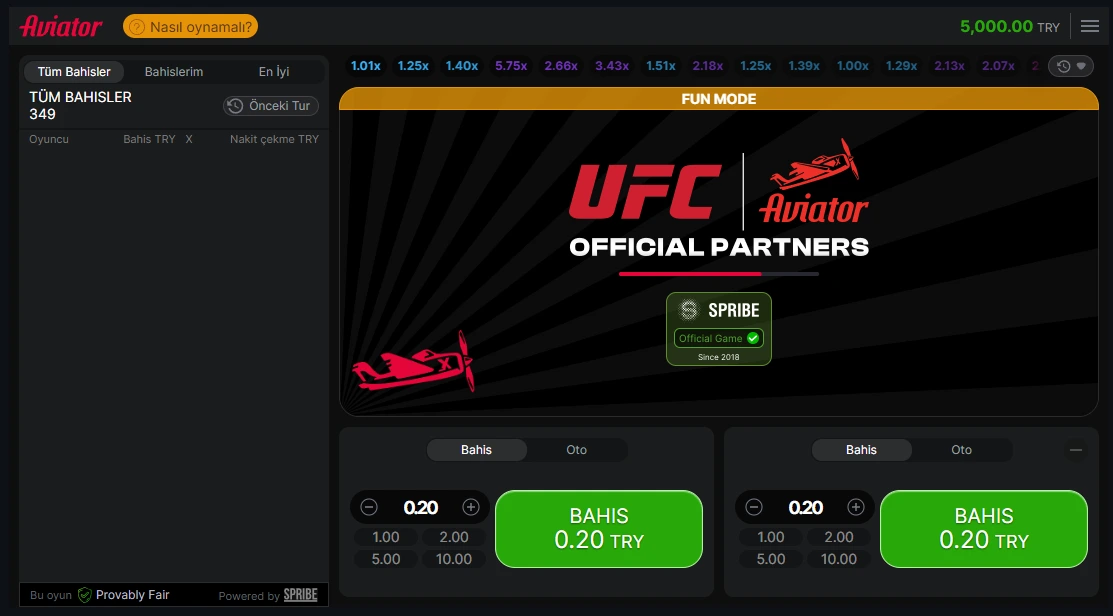
Task: Select Oto mode in the first bet panel
Action: click(x=576, y=450)
